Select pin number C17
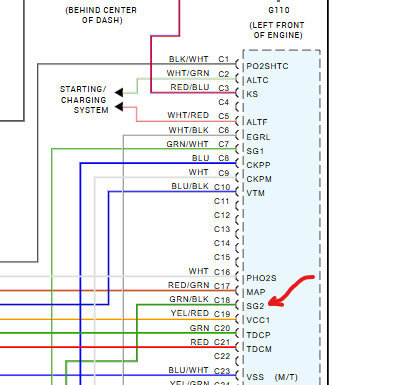 (222, 286)
